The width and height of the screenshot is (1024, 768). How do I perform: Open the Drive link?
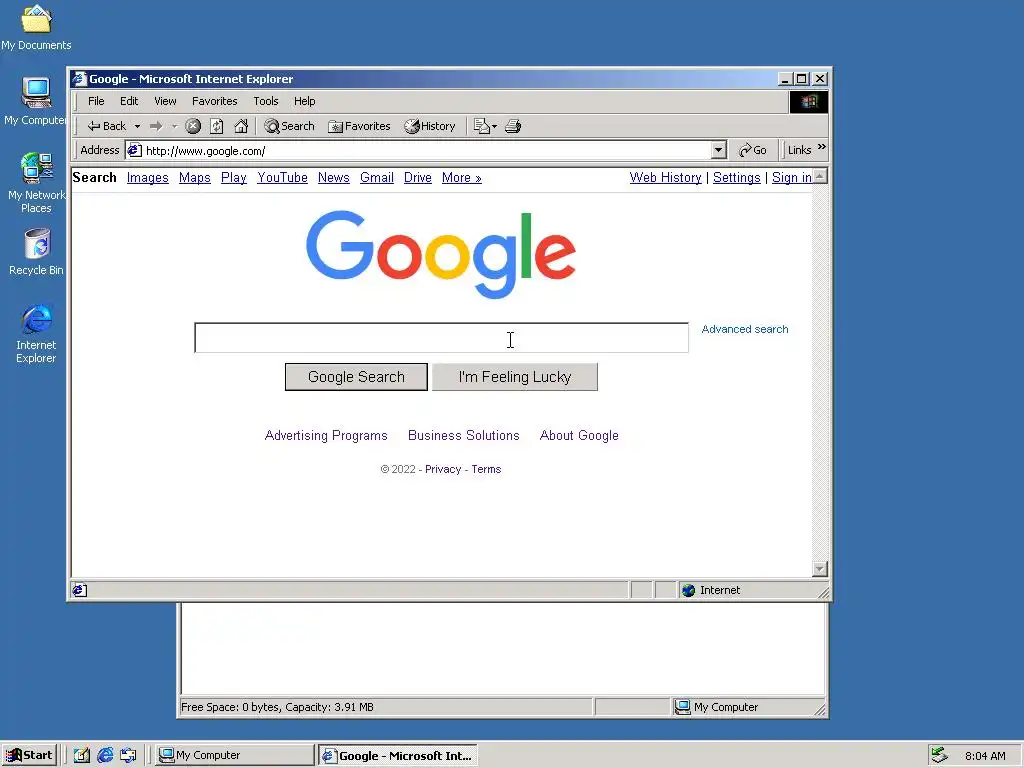coord(418,178)
